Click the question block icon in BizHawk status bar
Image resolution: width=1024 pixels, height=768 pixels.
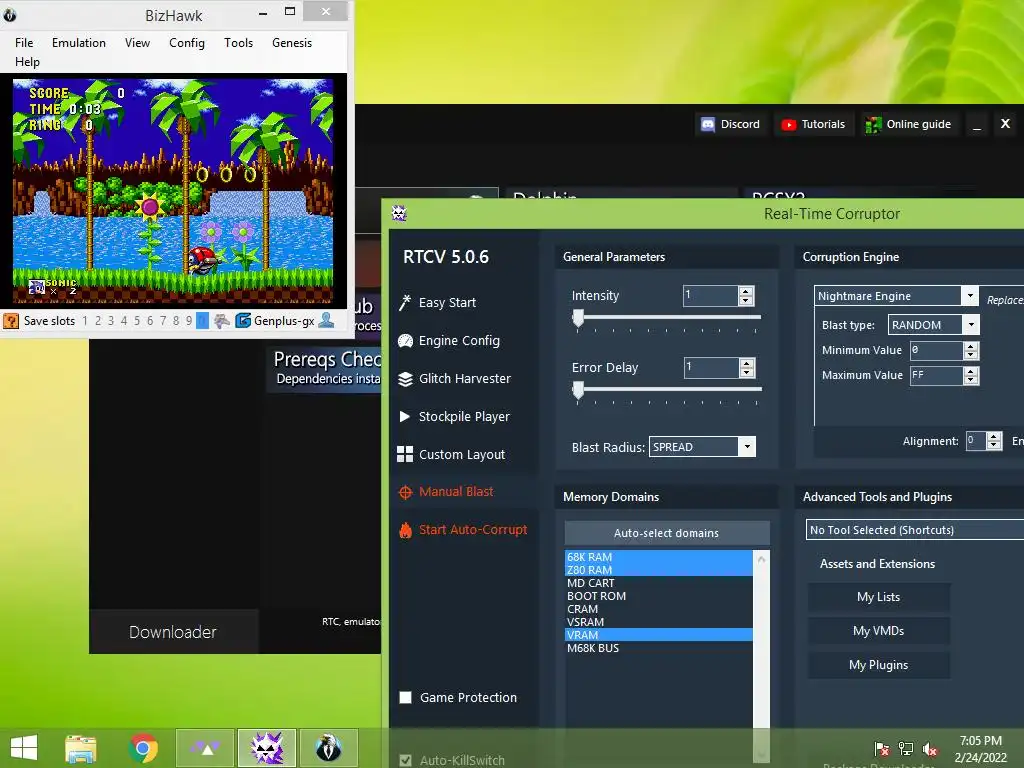point(11,321)
